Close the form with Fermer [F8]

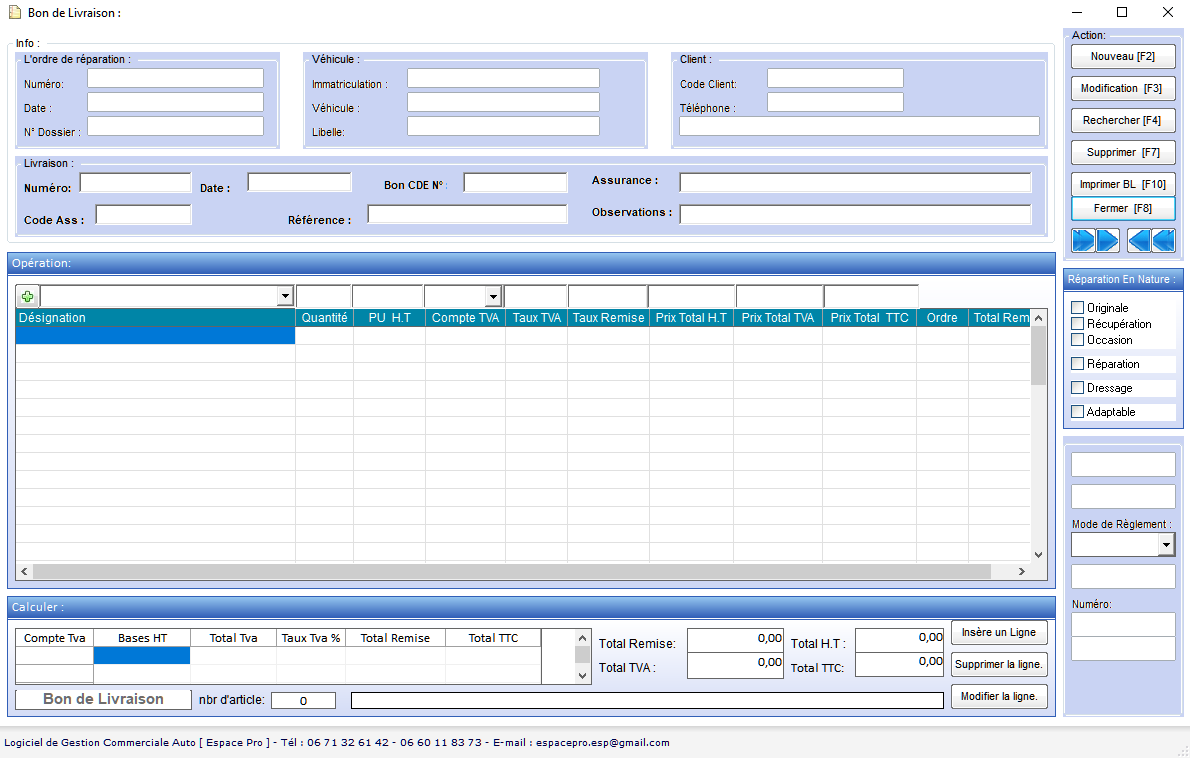pos(1123,208)
